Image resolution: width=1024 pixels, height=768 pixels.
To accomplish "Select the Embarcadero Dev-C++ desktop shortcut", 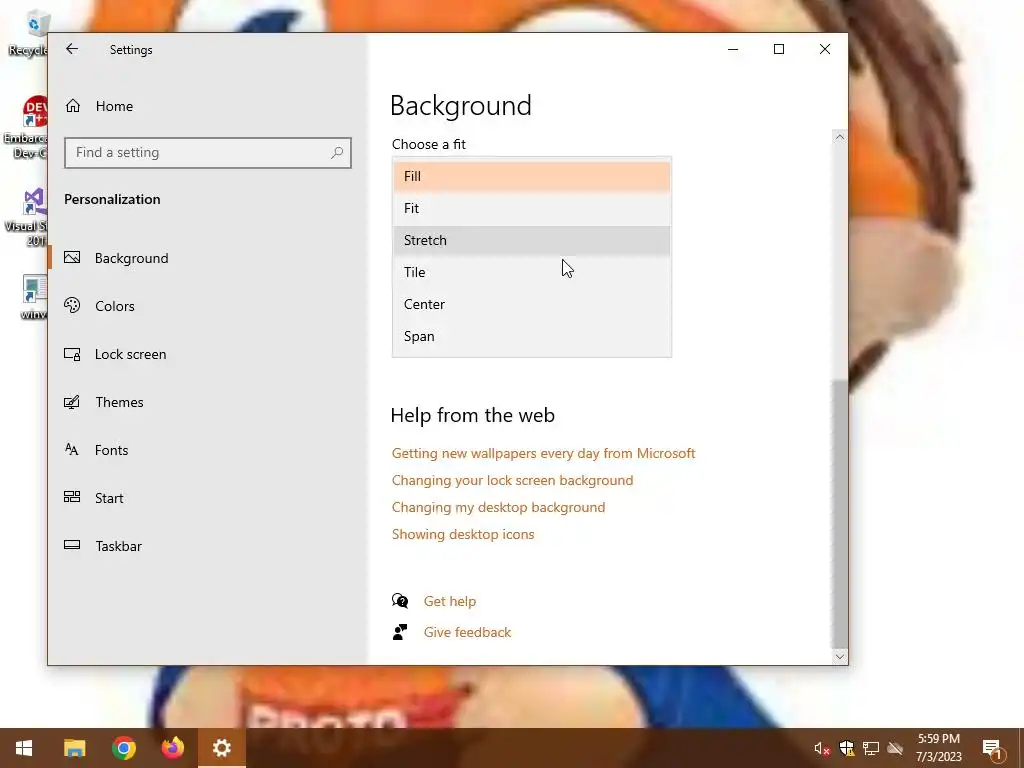I will 26,127.
